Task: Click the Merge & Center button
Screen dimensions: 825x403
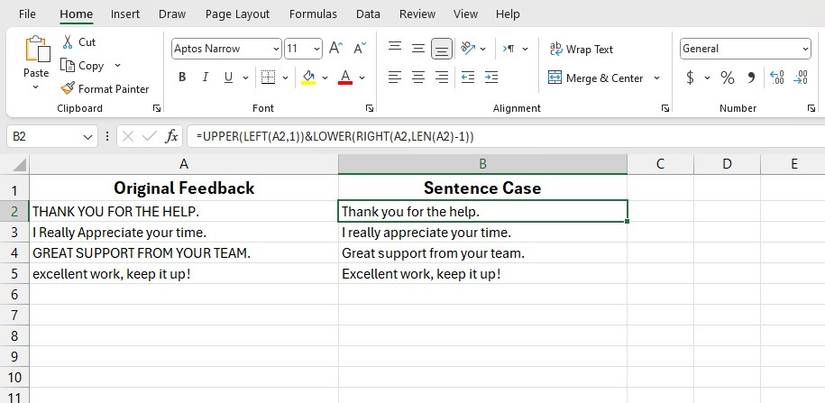Action: (x=596, y=78)
